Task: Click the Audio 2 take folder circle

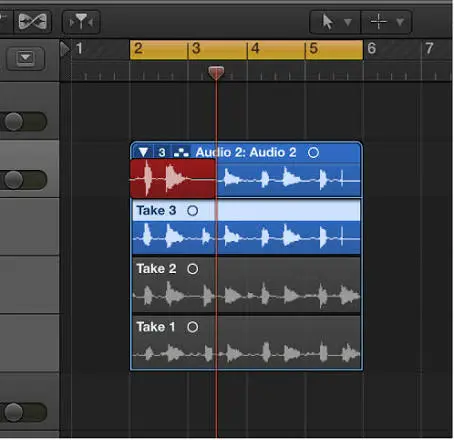Action: pyautogui.click(x=313, y=152)
